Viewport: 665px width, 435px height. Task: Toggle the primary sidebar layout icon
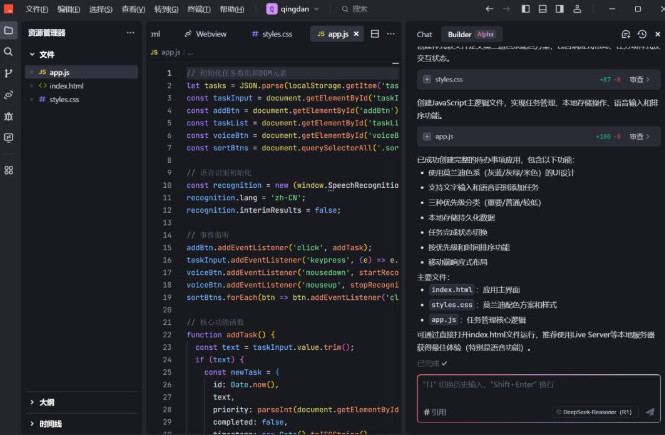click(525, 9)
